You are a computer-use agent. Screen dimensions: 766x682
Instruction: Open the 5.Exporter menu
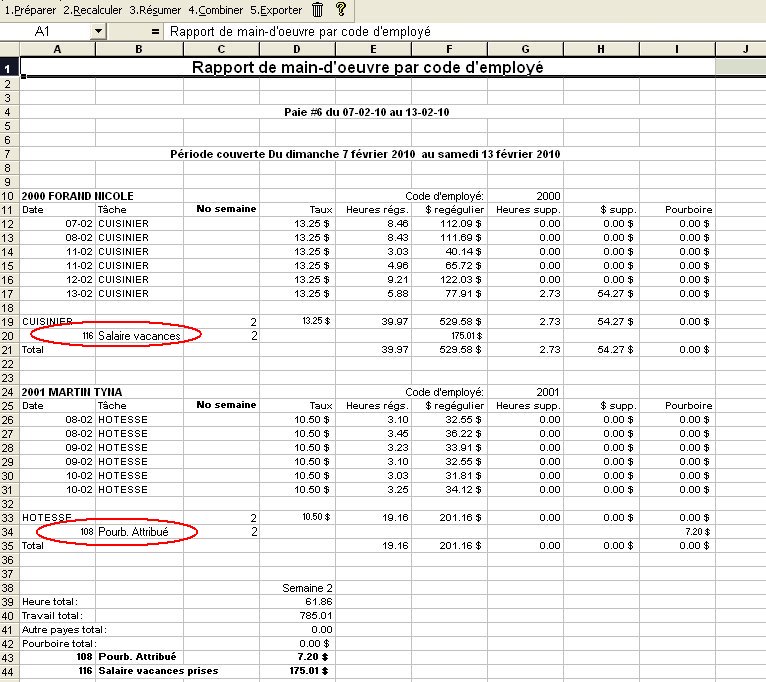pyautogui.click(x=277, y=10)
